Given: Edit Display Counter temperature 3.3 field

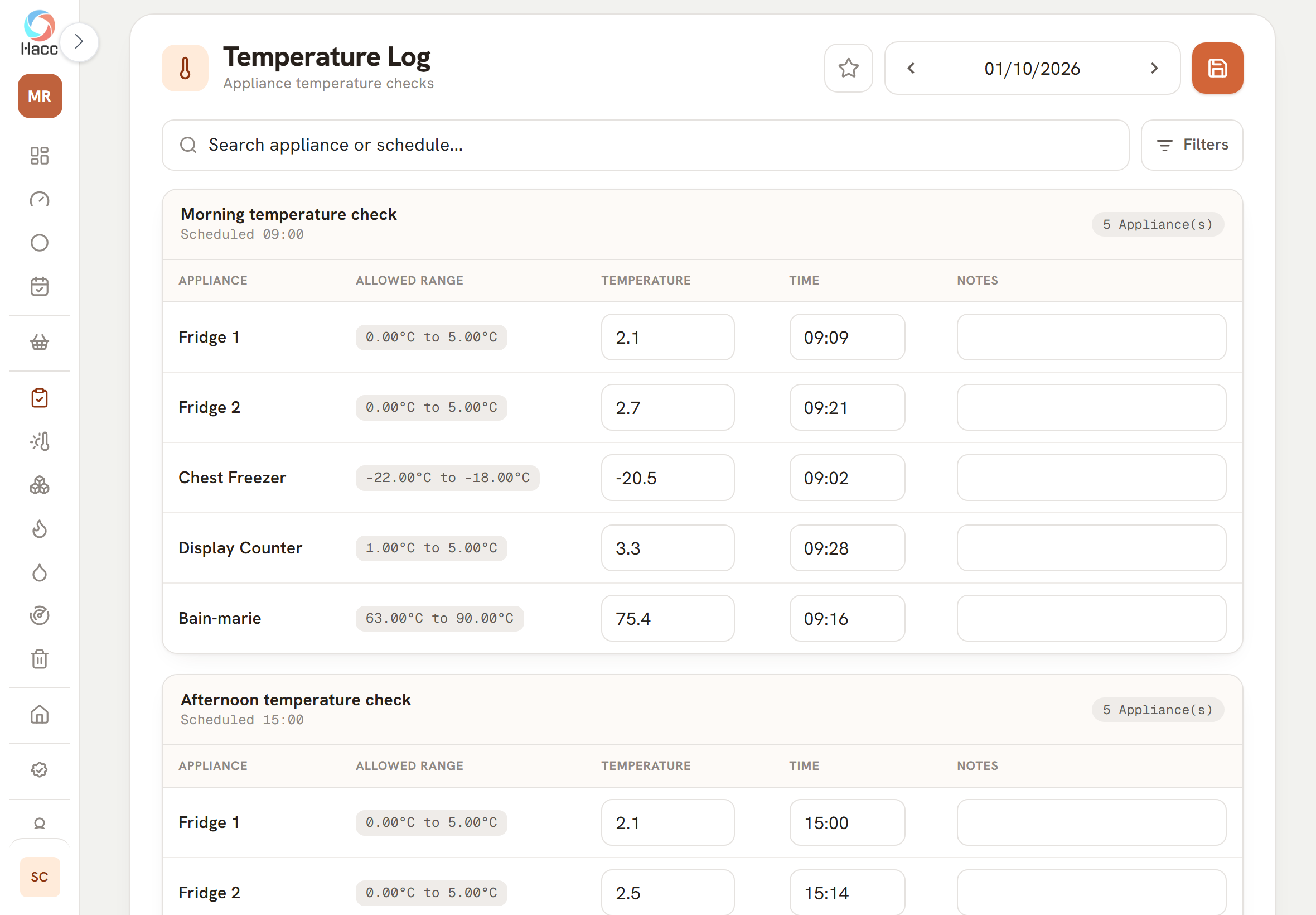Looking at the screenshot, I should coord(667,548).
